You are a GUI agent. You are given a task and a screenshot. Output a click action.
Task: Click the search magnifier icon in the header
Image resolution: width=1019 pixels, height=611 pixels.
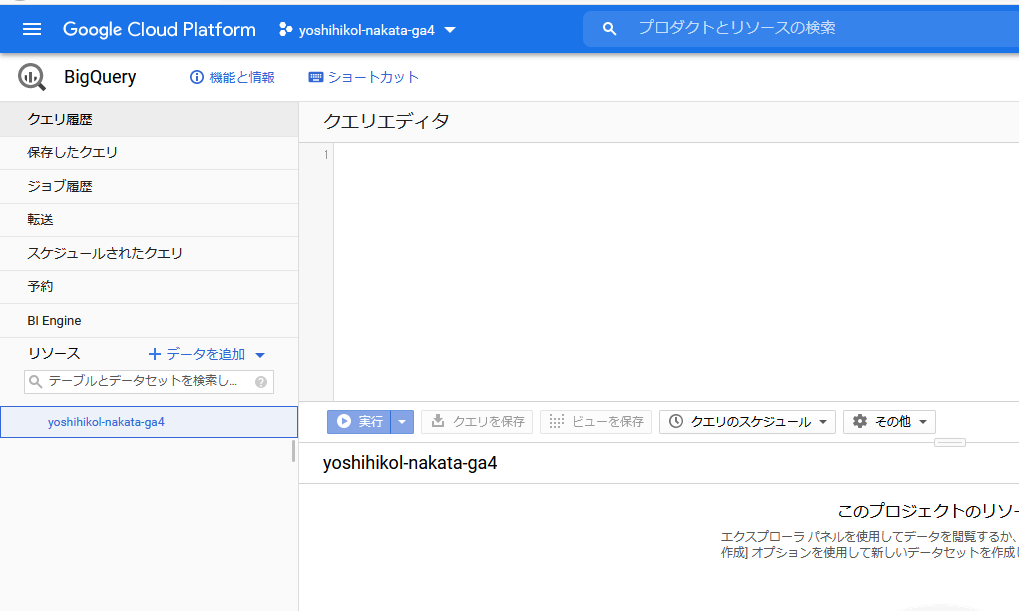[609, 29]
